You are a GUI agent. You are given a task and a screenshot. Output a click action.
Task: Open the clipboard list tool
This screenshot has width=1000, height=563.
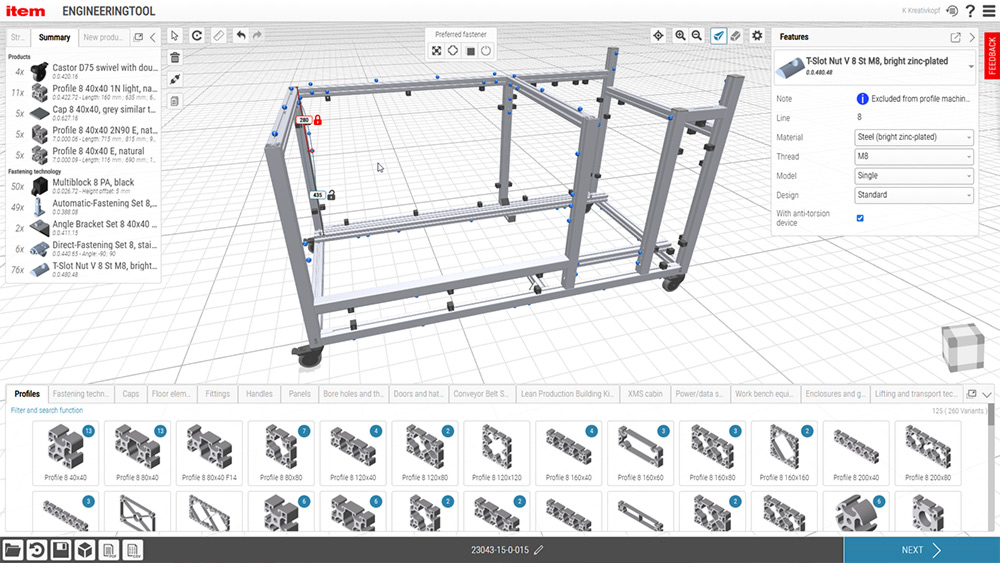(x=175, y=101)
